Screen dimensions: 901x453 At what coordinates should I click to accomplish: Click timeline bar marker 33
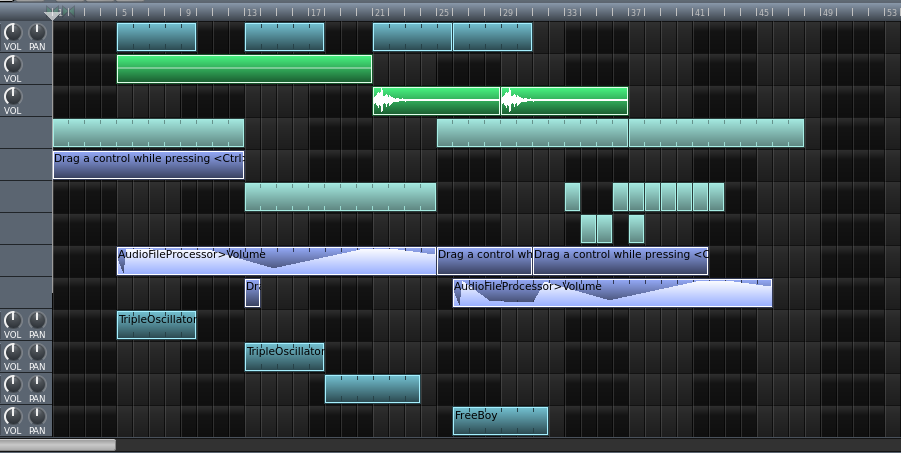click(572, 12)
